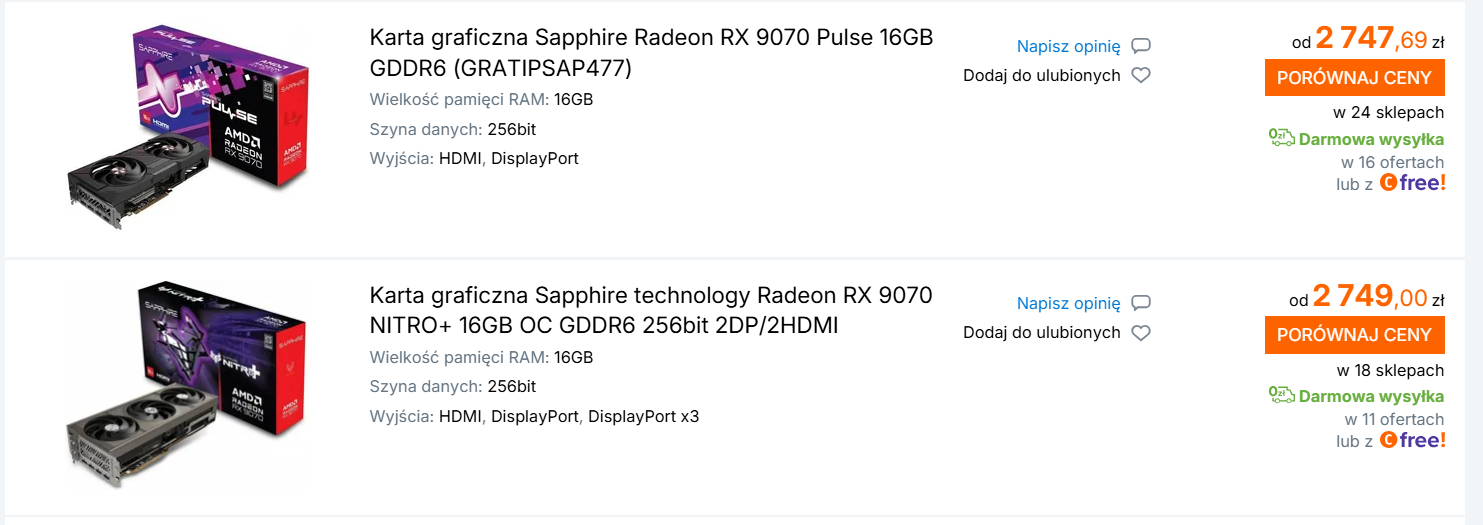Click Darmowa wysyłka on Pulse offer
The height and width of the screenshot is (525, 1483).
point(1371,139)
